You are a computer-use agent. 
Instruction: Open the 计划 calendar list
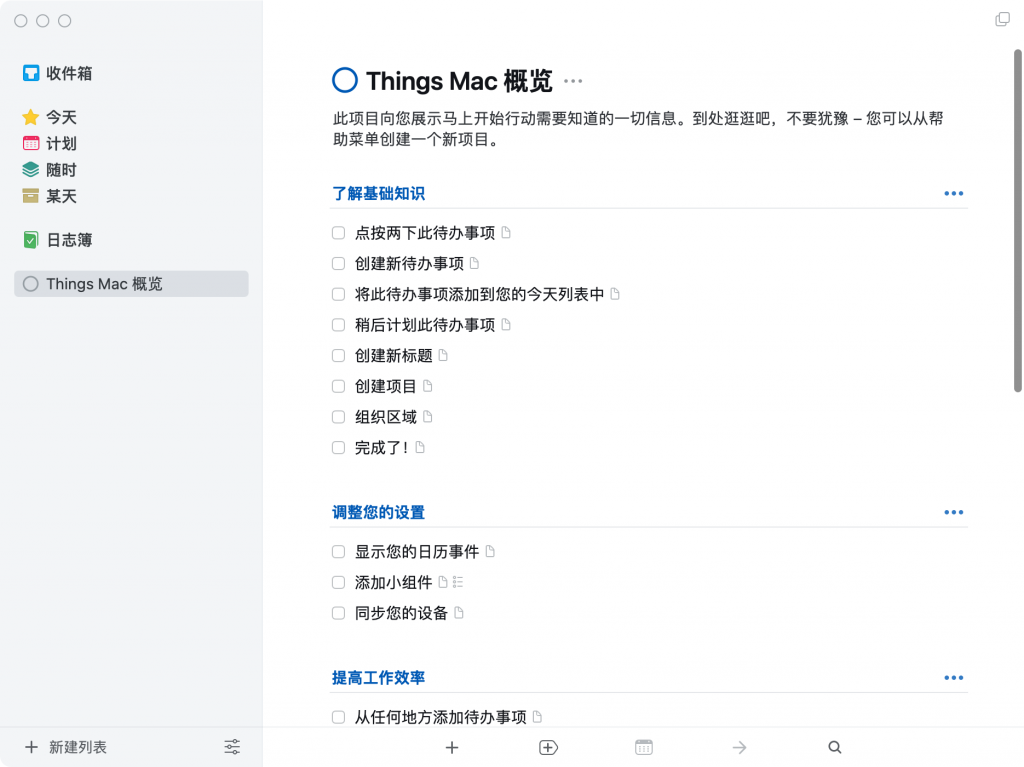pos(62,143)
